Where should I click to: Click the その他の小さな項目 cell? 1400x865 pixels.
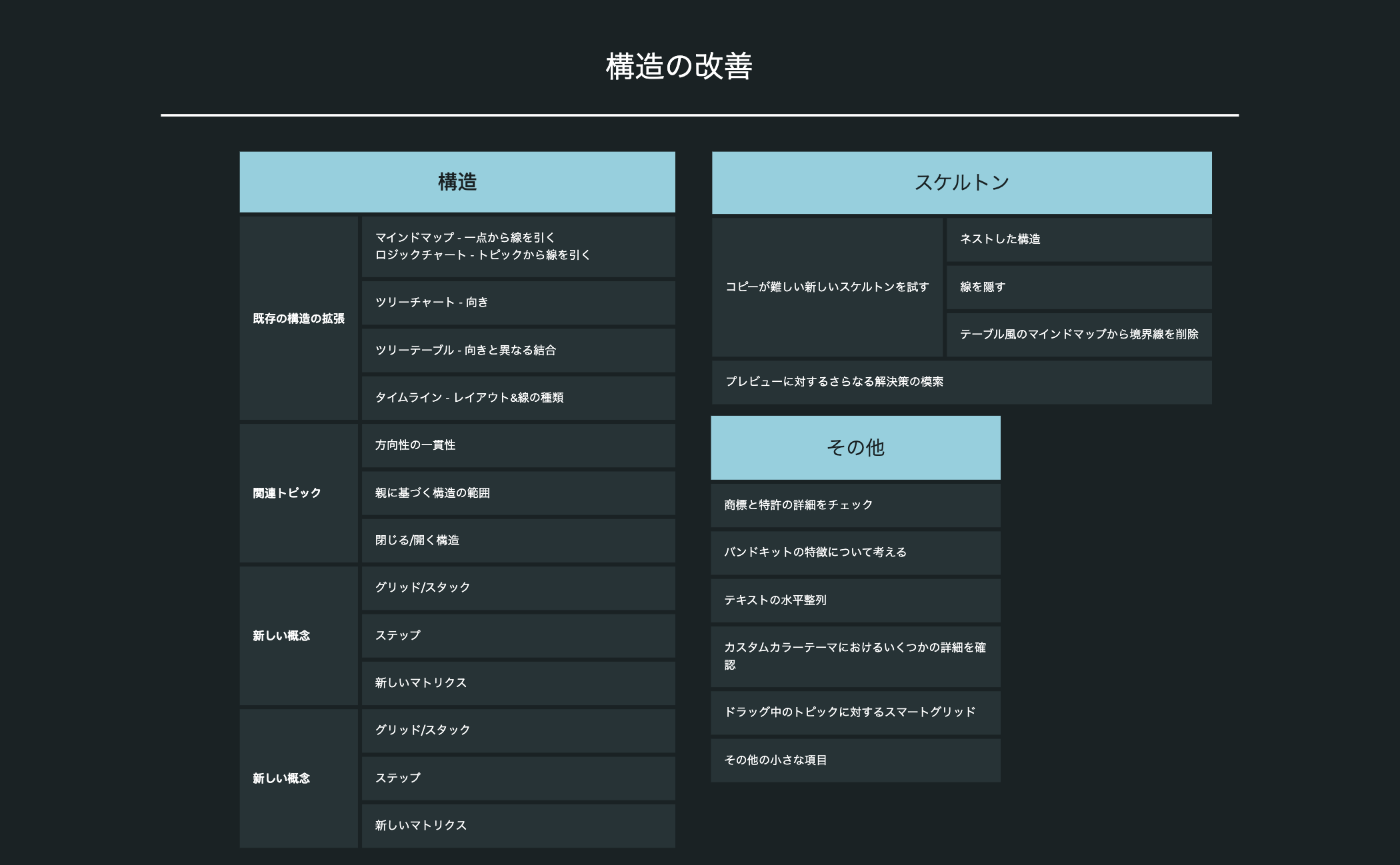click(x=855, y=760)
